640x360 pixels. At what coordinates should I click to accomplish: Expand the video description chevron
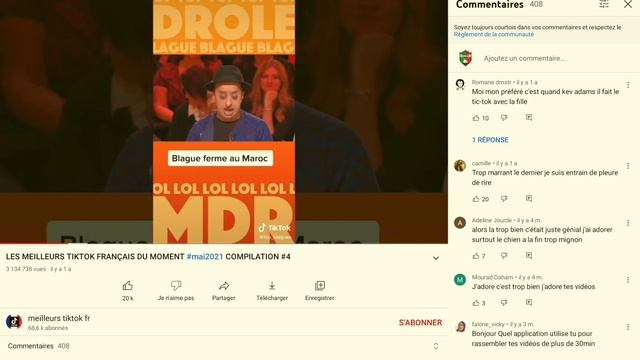coord(436,258)
